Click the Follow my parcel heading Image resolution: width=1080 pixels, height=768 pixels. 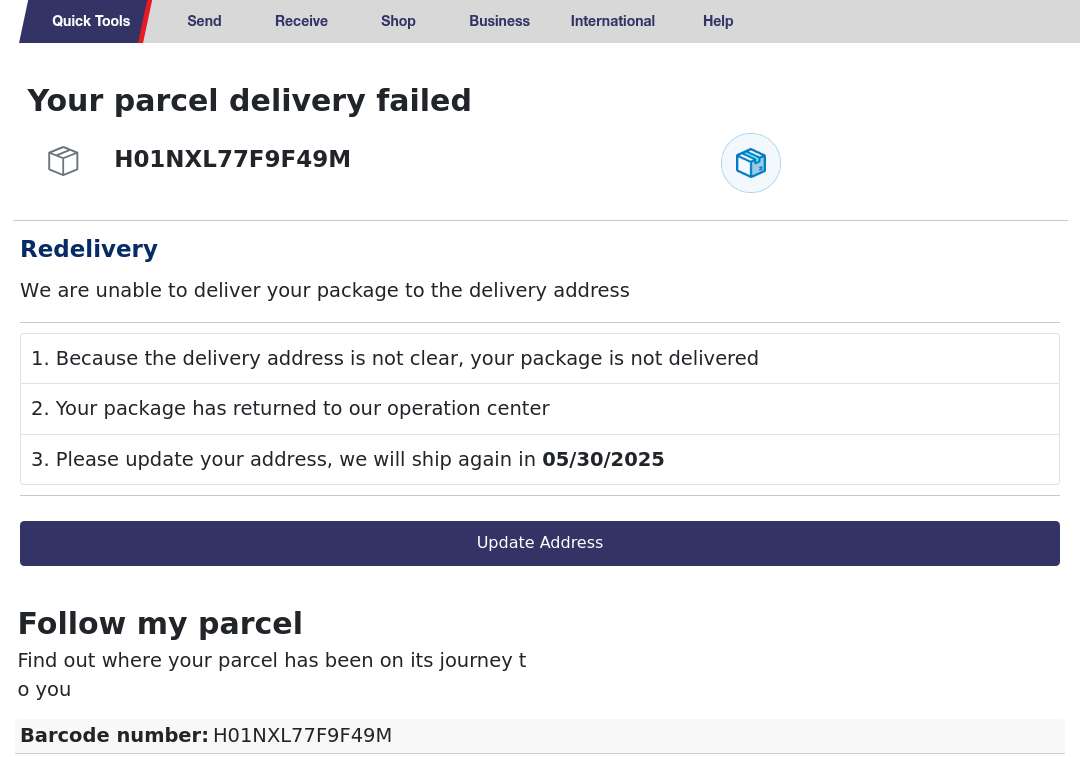coord(160,624)
